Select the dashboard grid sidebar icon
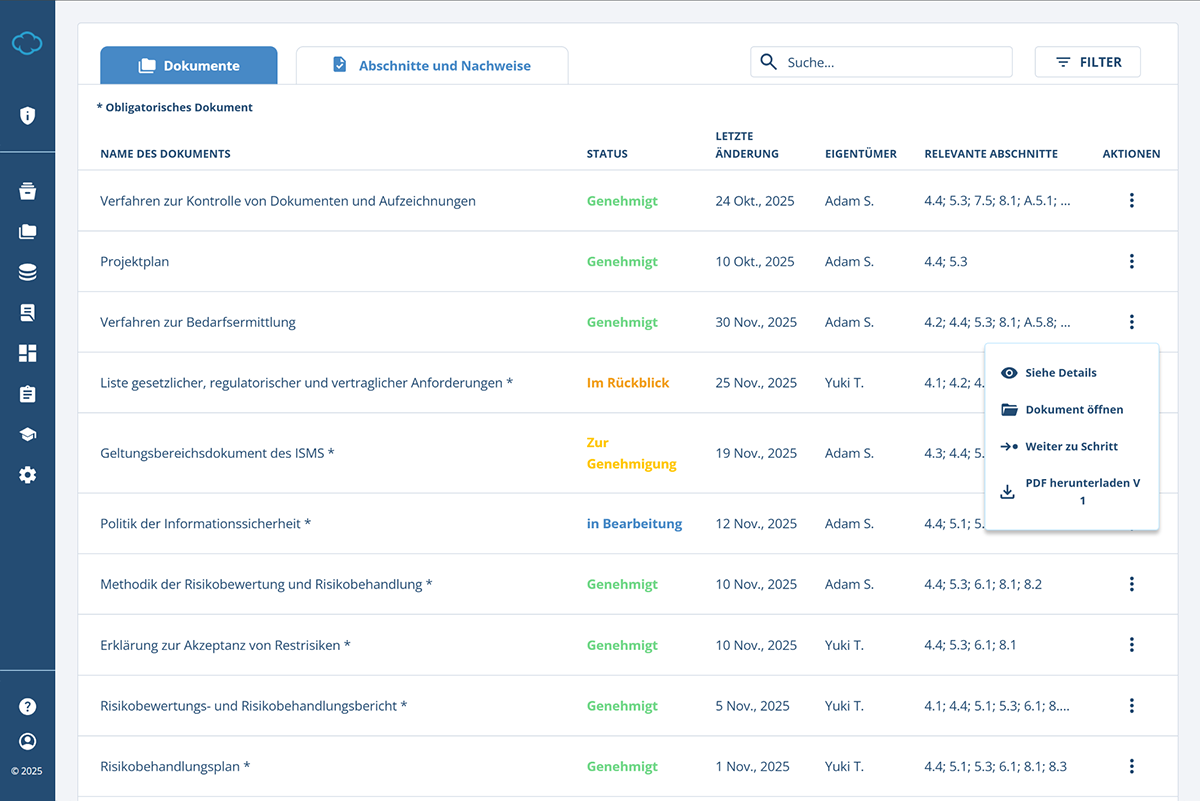 point(27,353)
